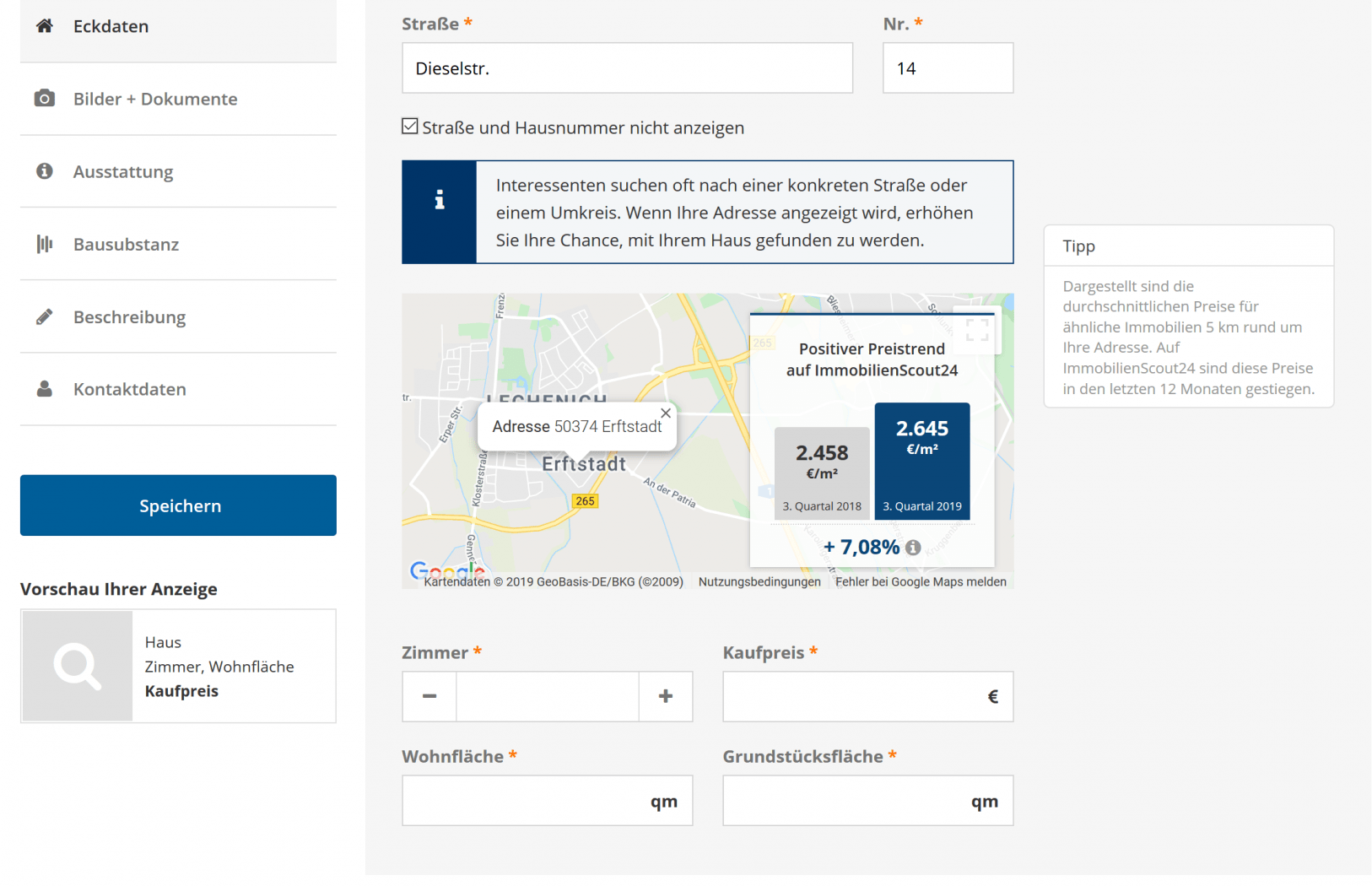Click the white info icon in the blue notice box
Viewport: 1372px width, 886px height.
click(440, 200)
